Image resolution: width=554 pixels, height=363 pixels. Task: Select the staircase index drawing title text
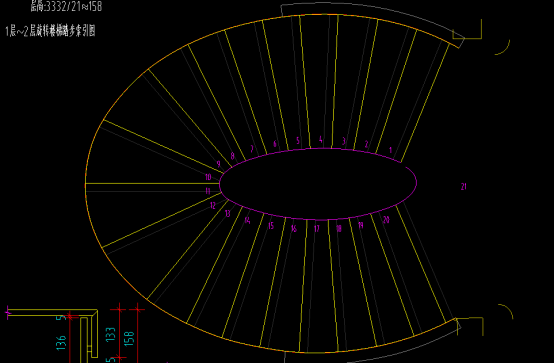point(51,31)
